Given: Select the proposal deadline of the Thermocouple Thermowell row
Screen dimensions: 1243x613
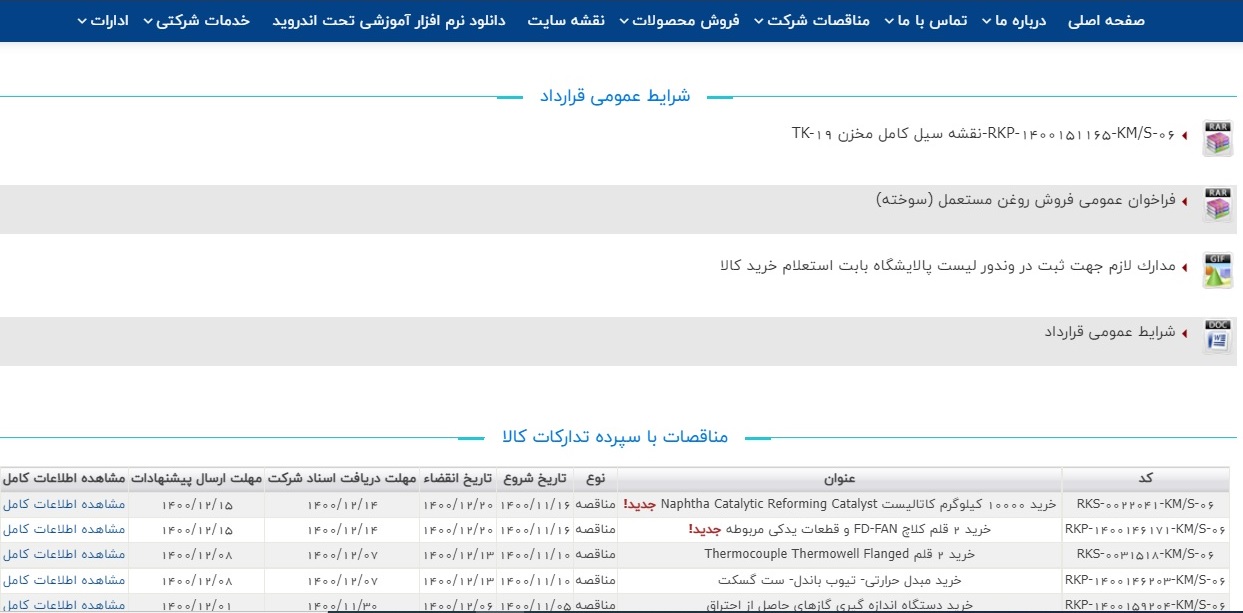Looking at the screenshot, I should tap(196, 554).
